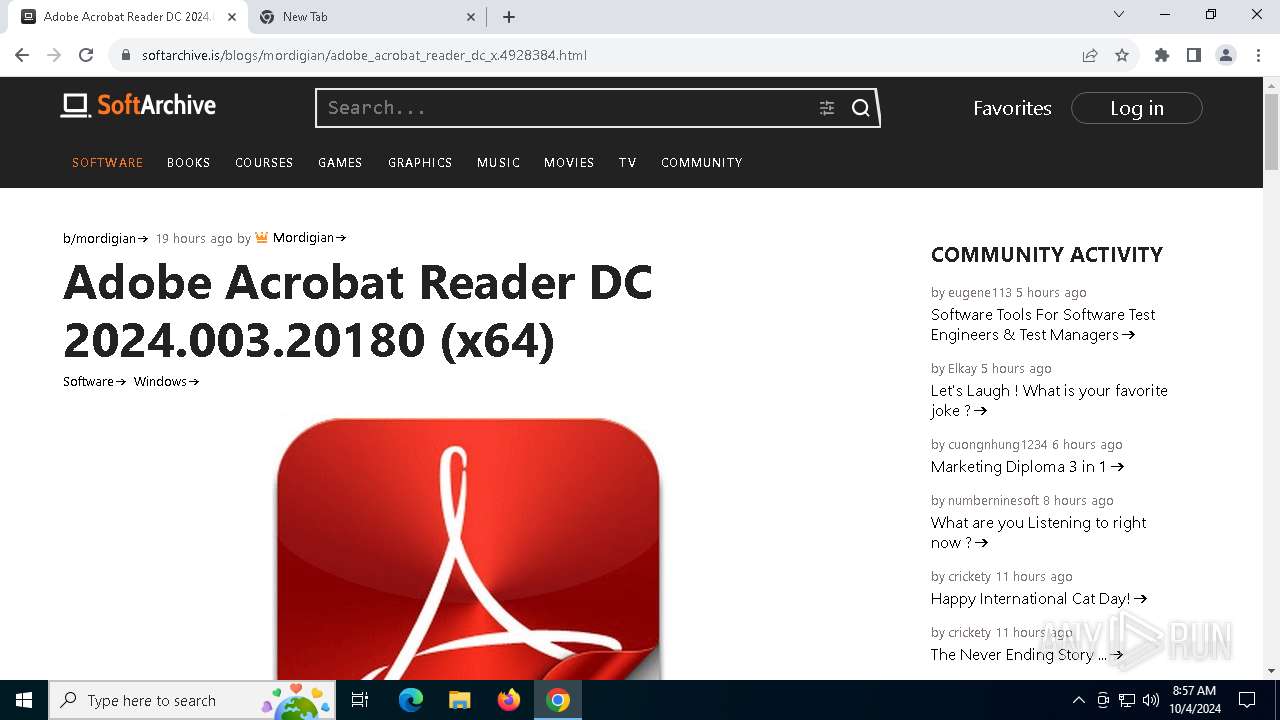The image size is (1280, 720).
Task: Select the COMMUNITY menu item
Action: (701, 162)
